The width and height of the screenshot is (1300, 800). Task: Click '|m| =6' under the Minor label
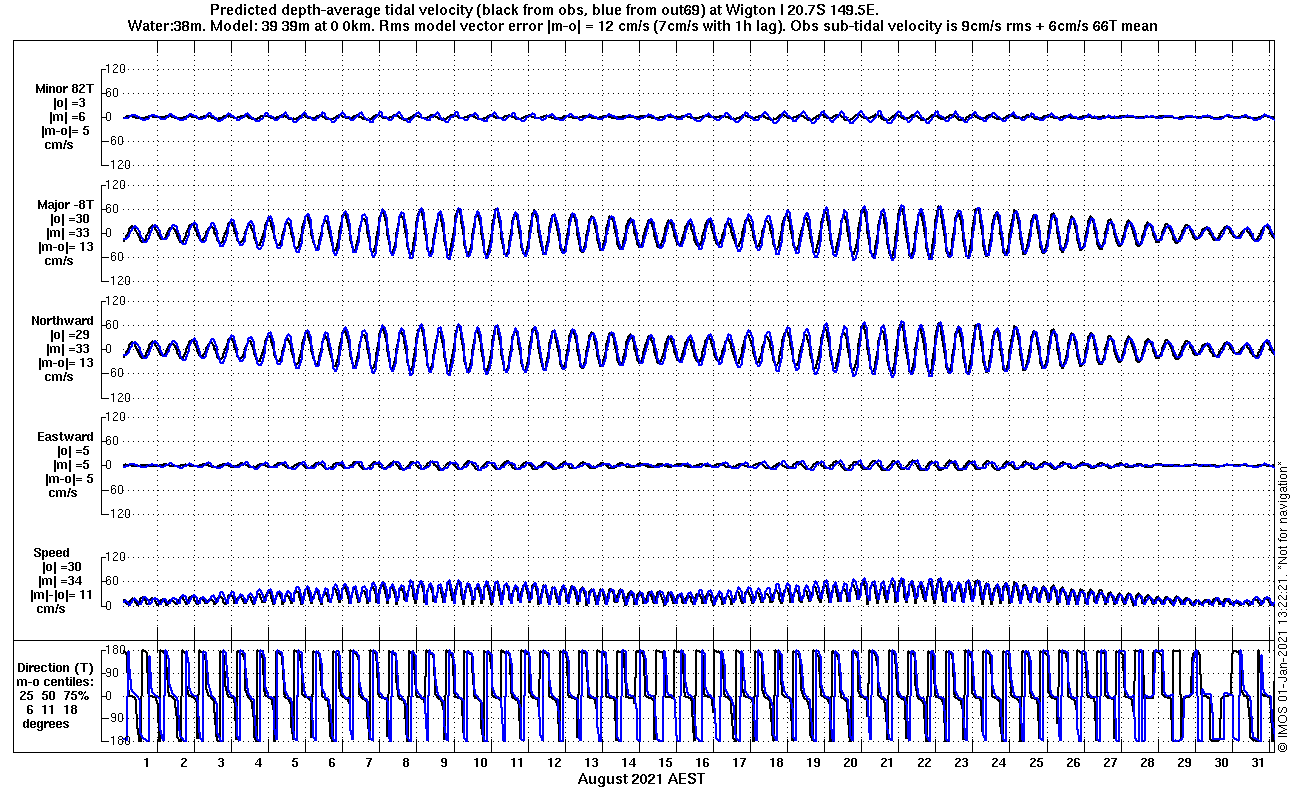pos(70,117)
